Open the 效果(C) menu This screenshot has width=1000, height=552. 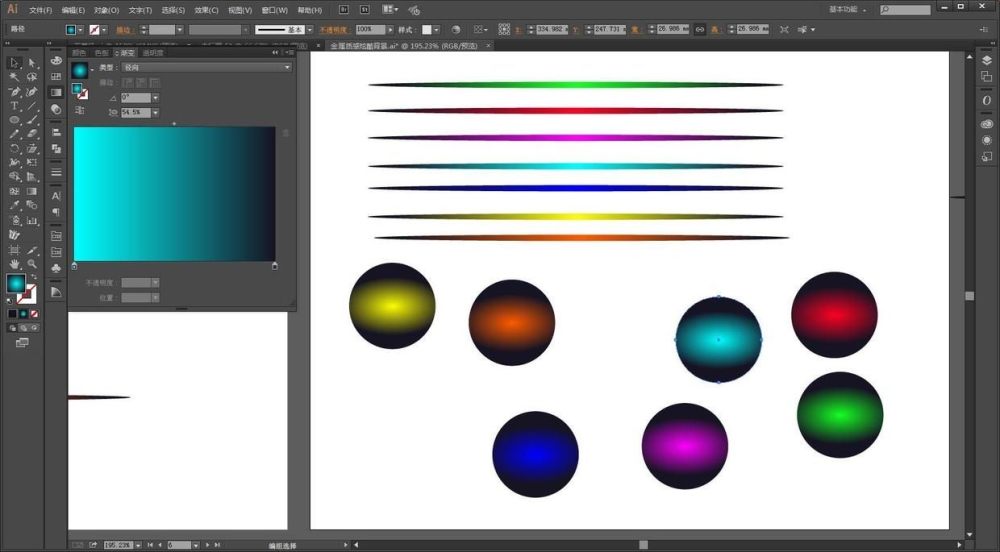[x=207, y=10]
